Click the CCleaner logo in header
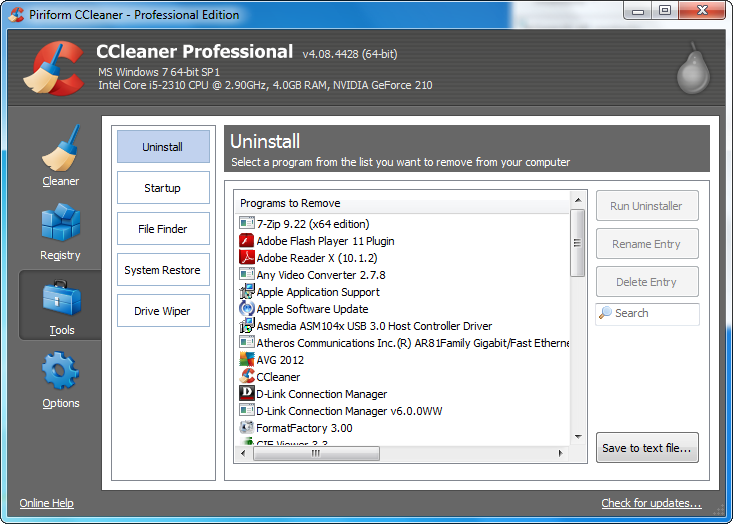This screenshot has width=733, height=524. 53,68
